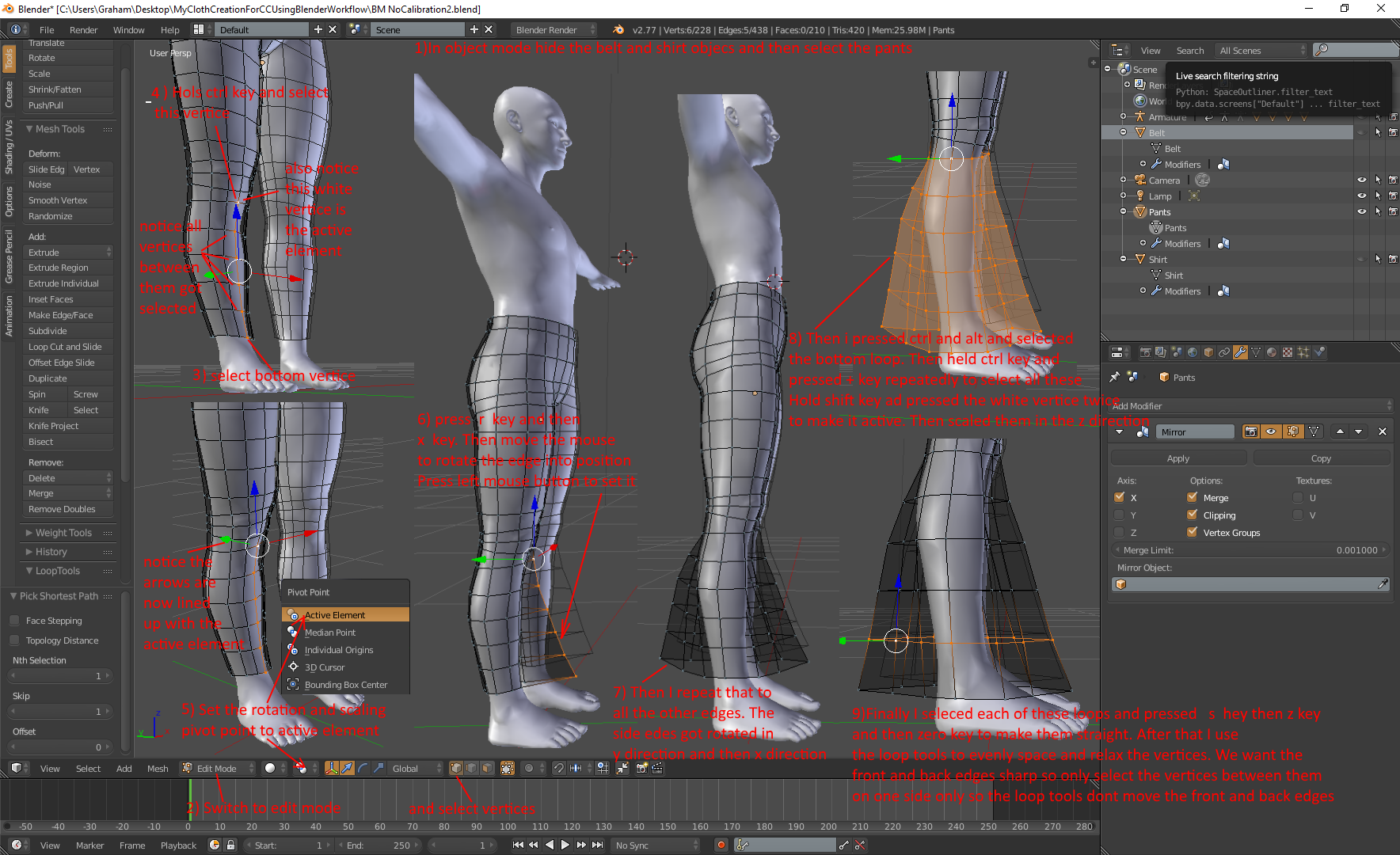Click the proportional editing icon
Viewport: 1400px width, 855px height.
[x=529, y=768]
